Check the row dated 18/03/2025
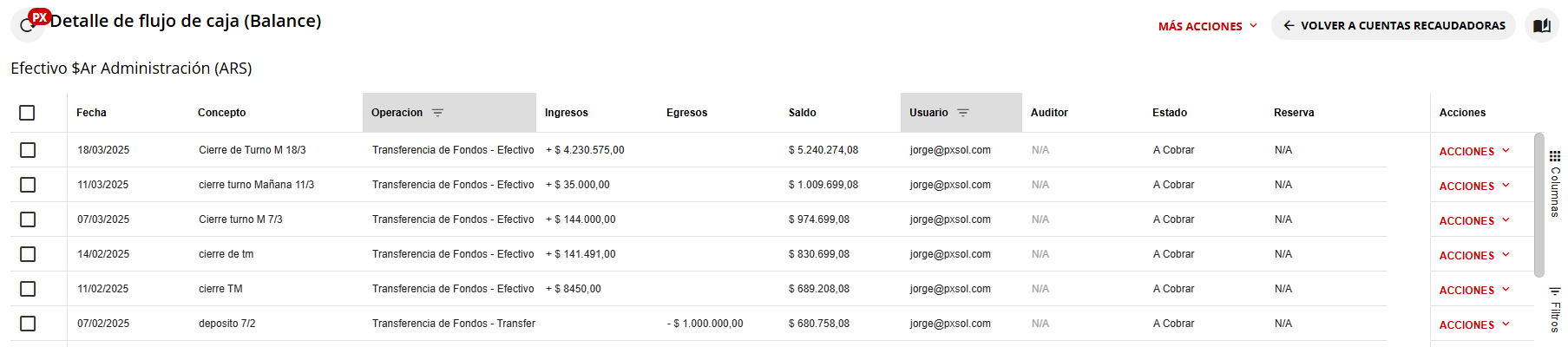This screenshot has height=347, width=1568. click(28, 150)
